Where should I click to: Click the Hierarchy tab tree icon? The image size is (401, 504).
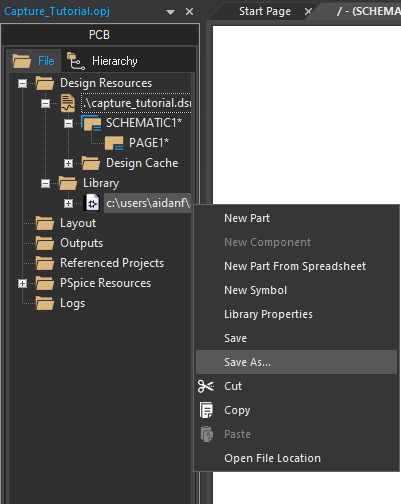76,61
